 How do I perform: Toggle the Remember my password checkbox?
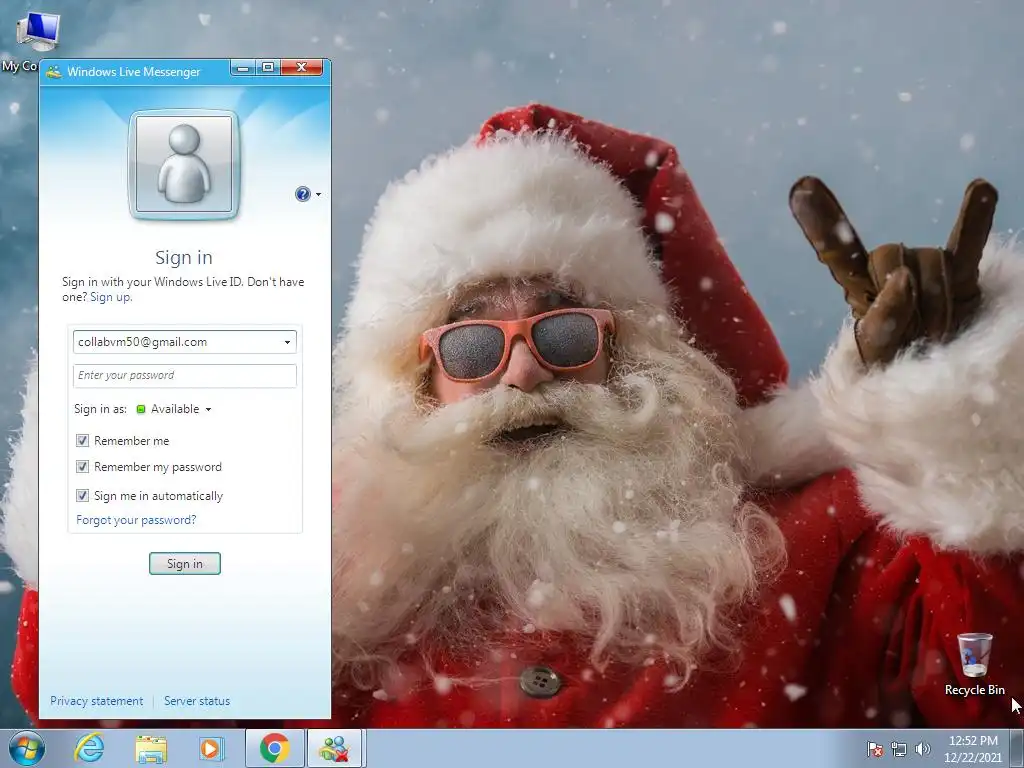point(82,467)
